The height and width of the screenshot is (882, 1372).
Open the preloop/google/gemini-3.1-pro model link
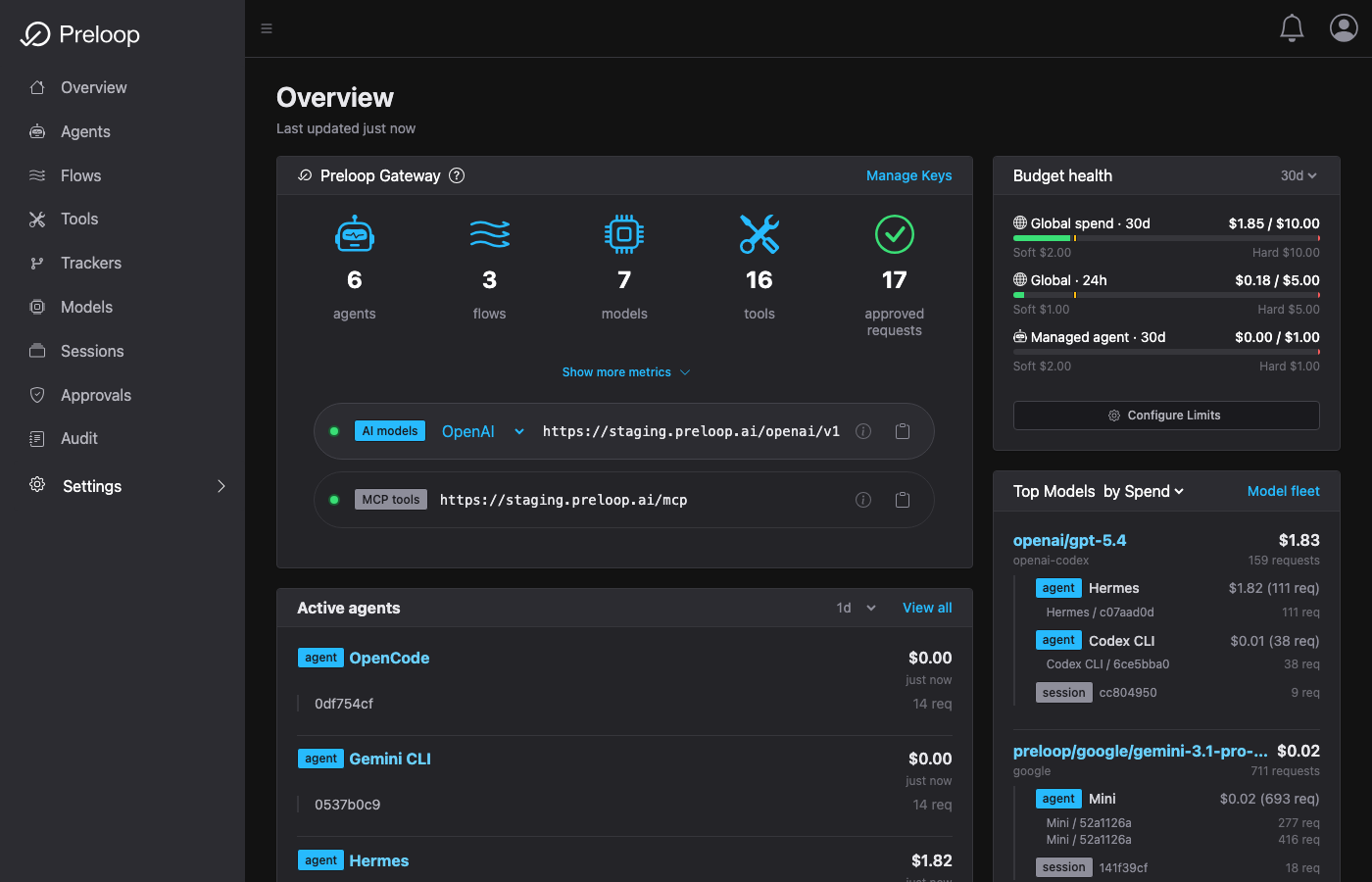click(x=1141, y=751)
